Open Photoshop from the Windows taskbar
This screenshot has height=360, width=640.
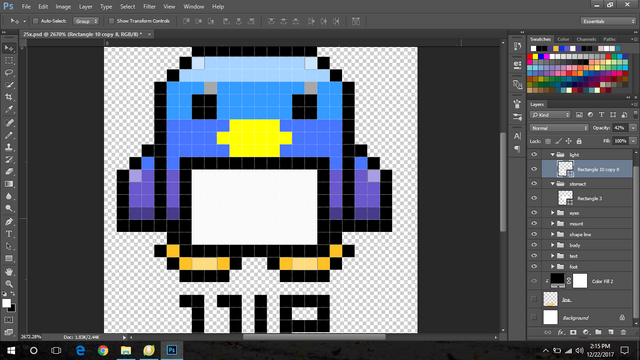172,350
